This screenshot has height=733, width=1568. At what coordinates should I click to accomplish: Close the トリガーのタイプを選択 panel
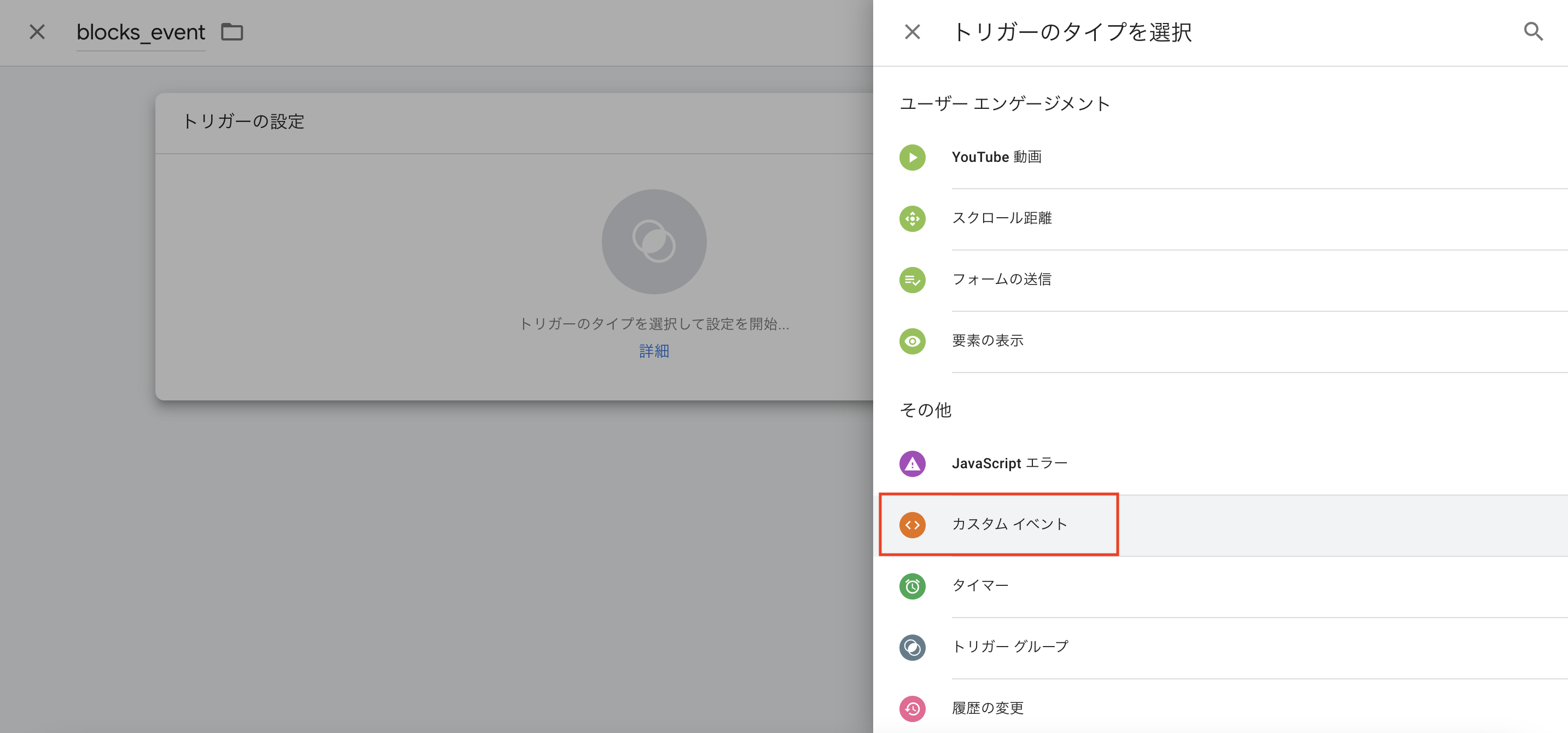912,32
